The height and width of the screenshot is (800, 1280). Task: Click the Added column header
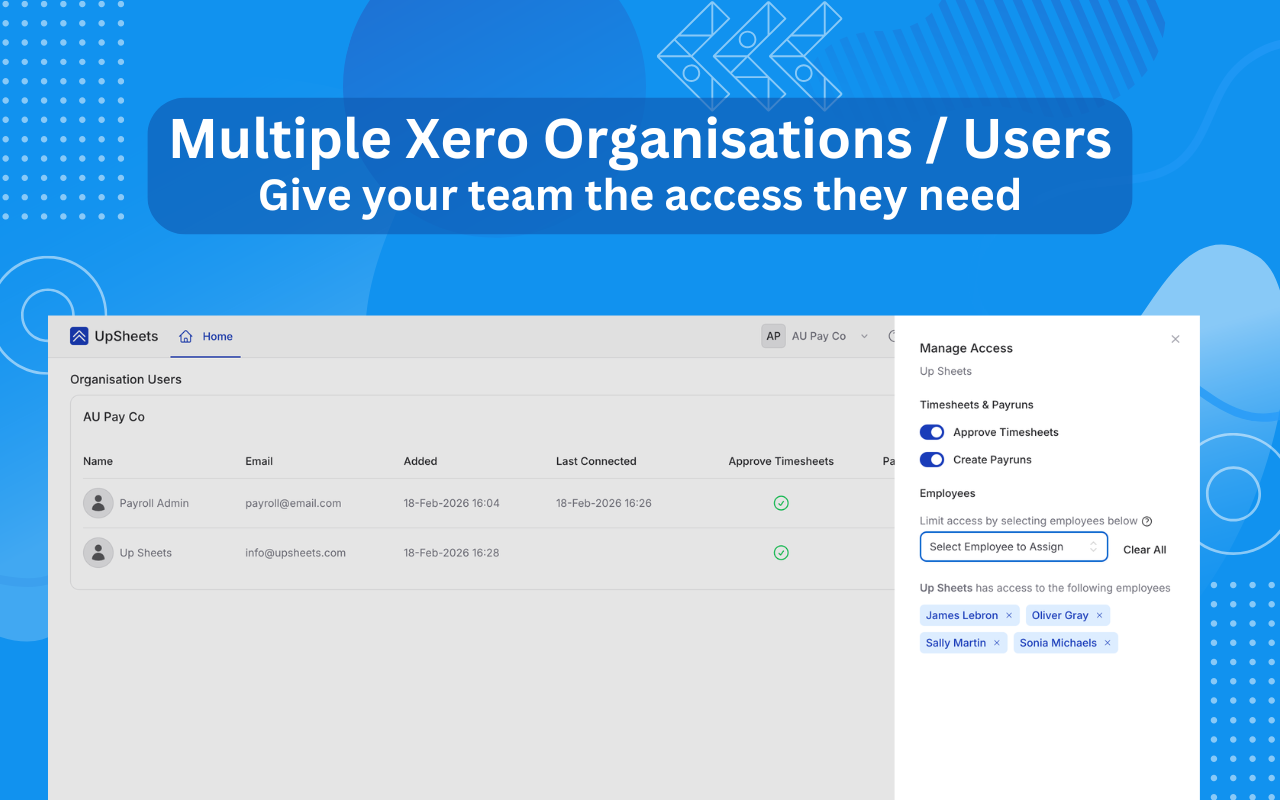(420, 461)
